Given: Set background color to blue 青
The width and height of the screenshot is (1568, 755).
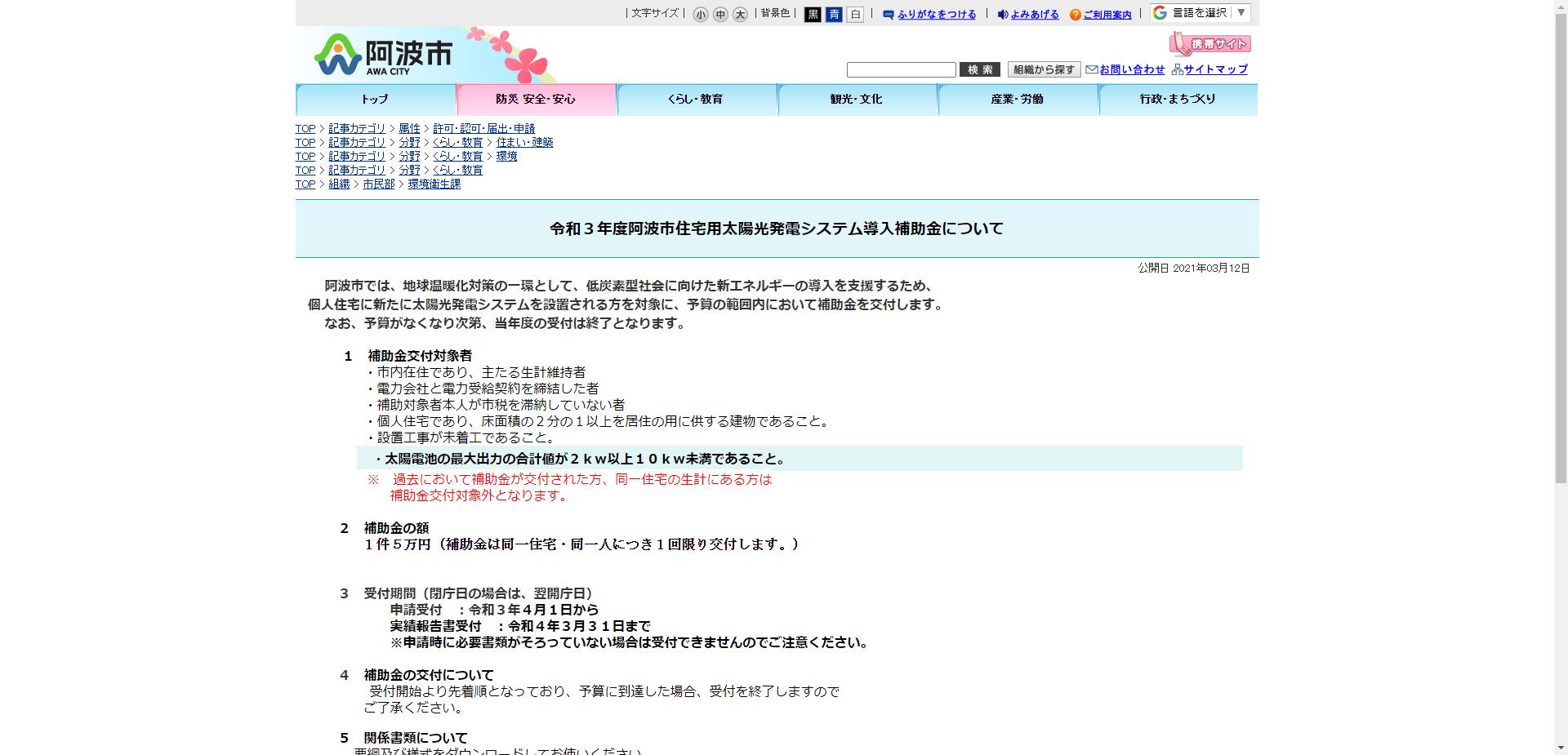Looking at the screenshot, I should point(834,15).
